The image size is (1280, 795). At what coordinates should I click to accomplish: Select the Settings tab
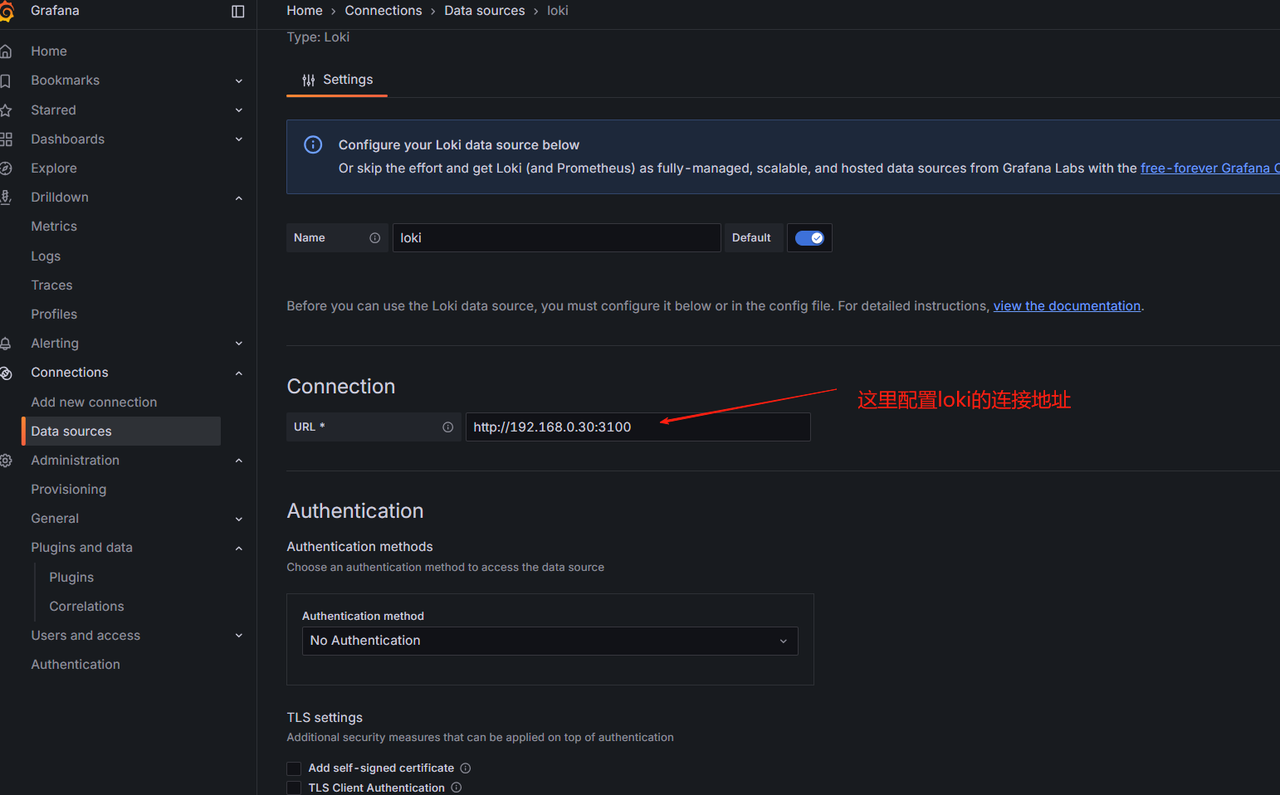coord(337,80)
